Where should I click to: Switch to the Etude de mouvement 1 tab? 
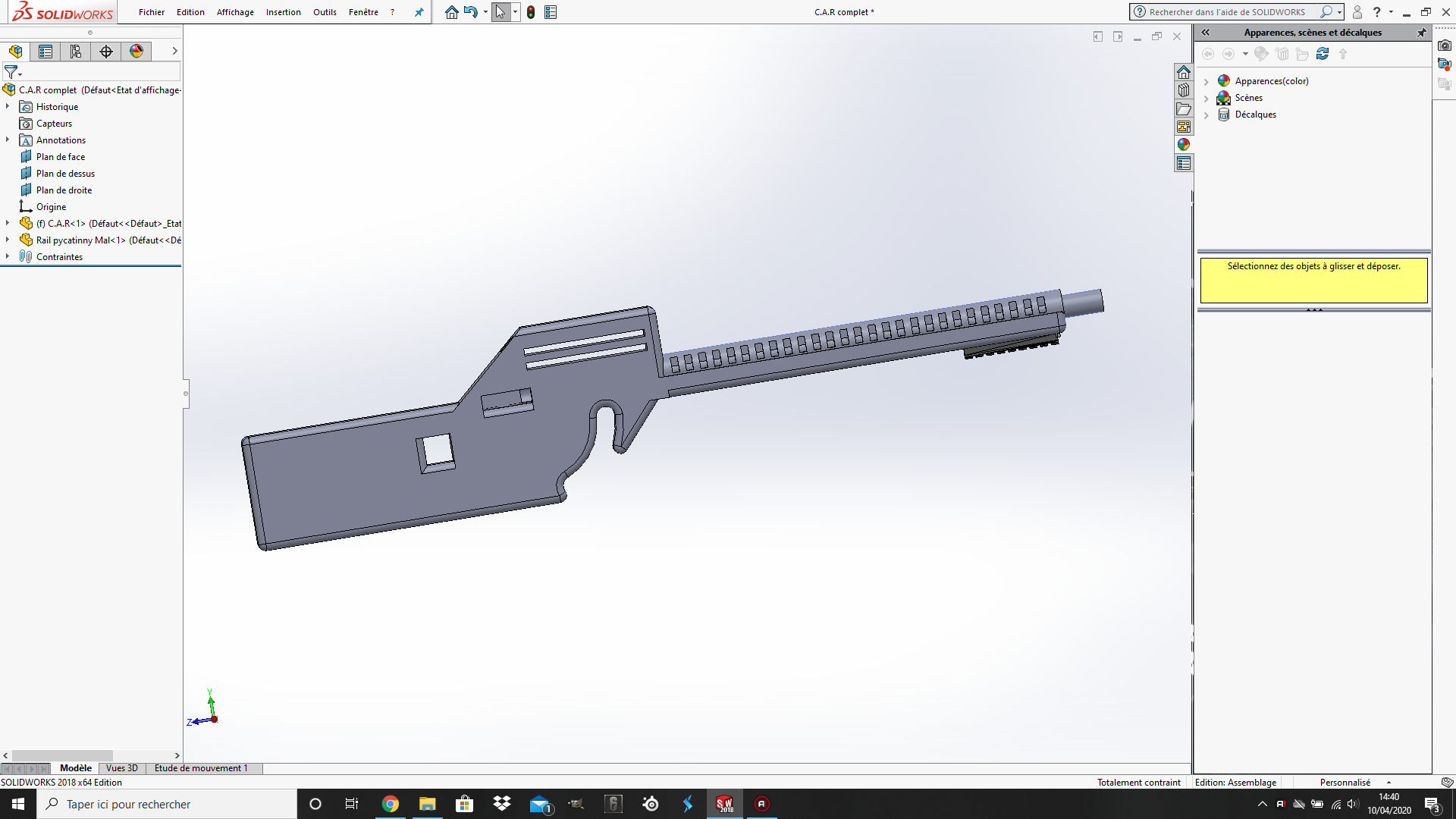[x=201, y=768]
